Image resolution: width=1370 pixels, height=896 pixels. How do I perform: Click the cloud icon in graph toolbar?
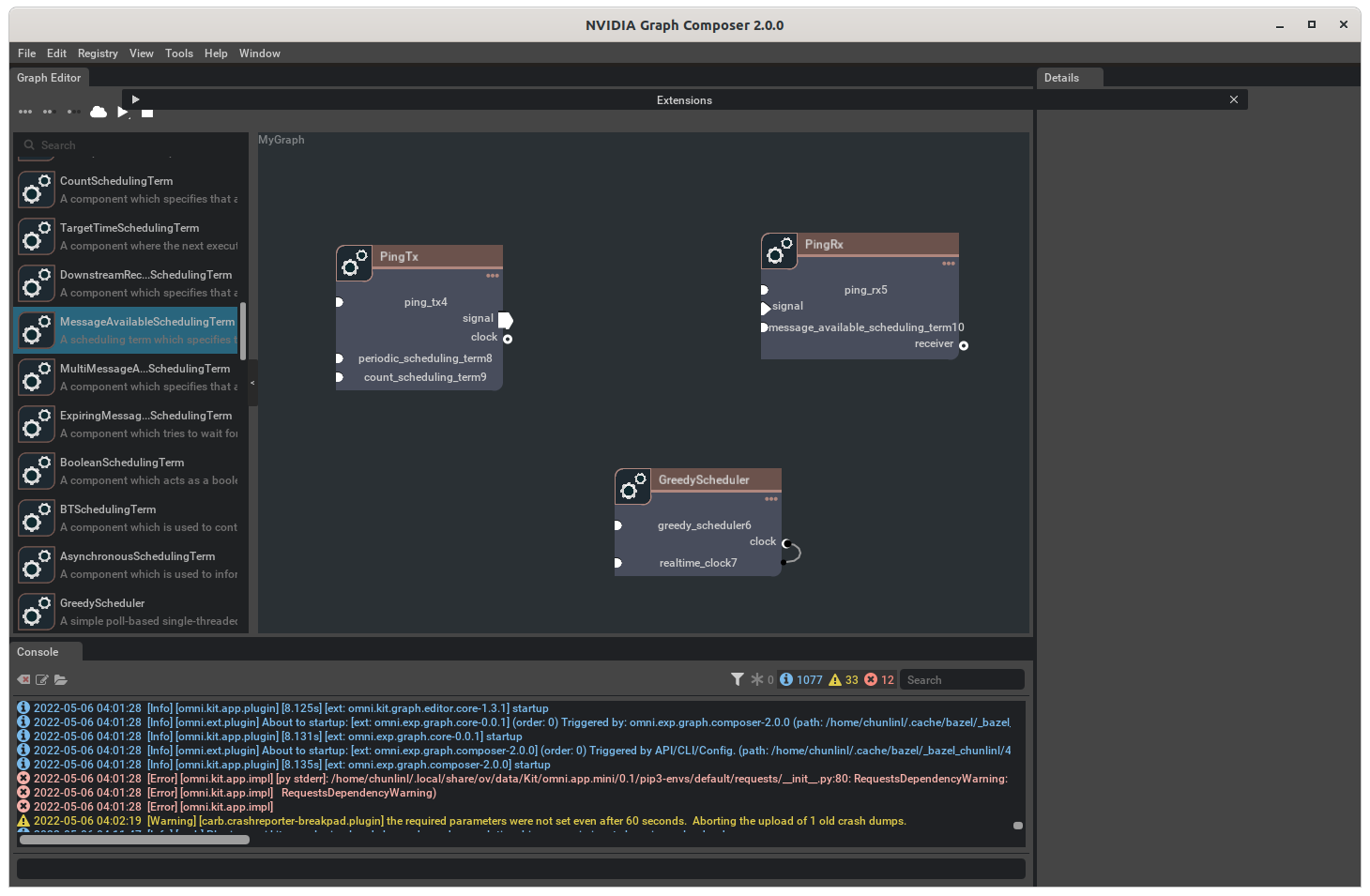point(99,113)
